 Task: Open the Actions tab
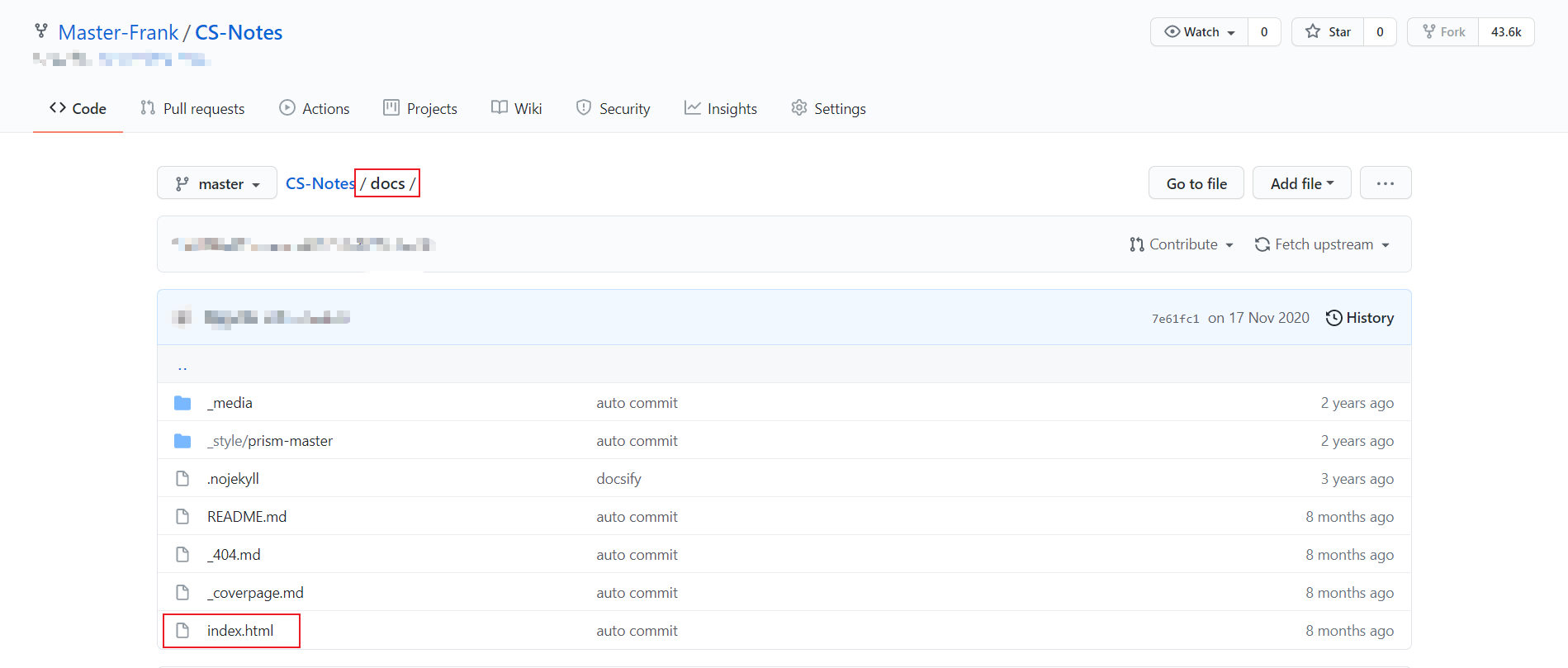click(315, 108)
